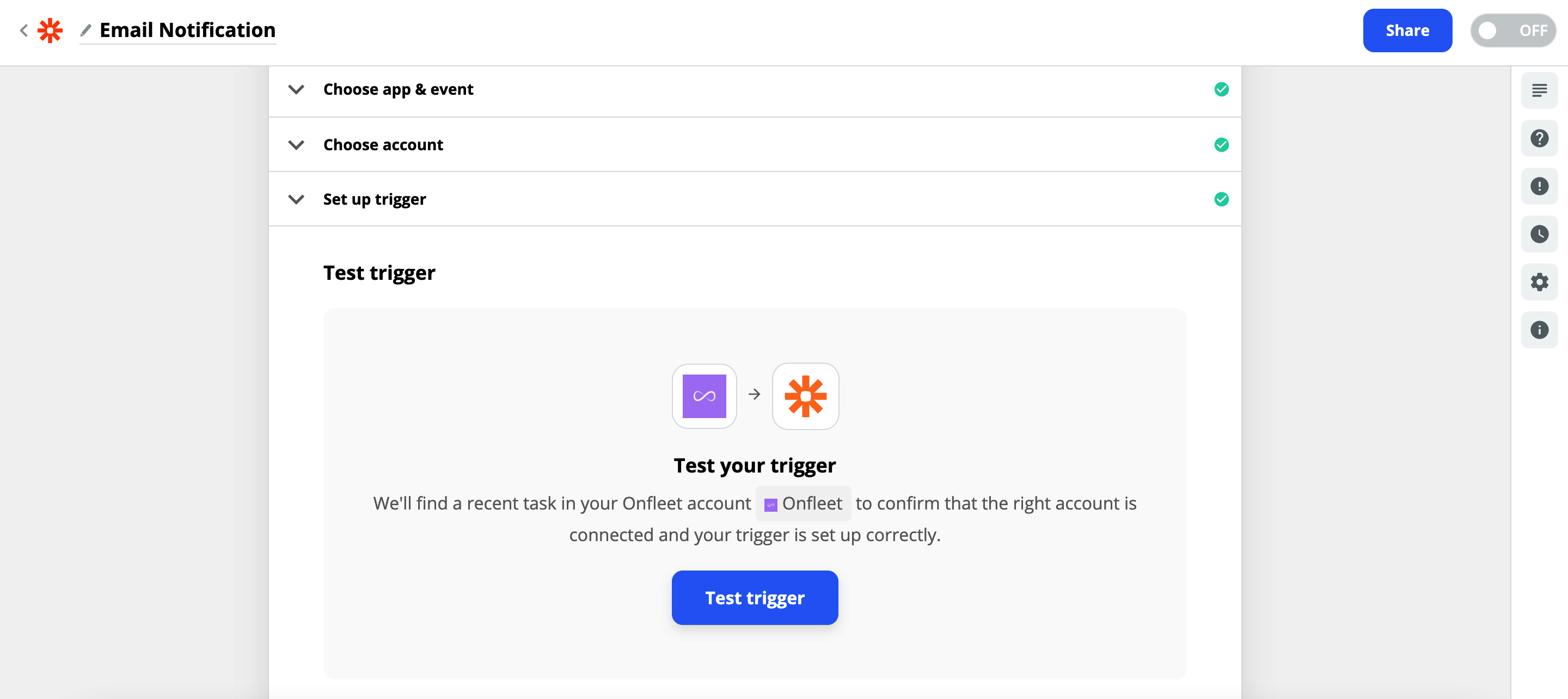Open the history clock icon
The image size is (1568, 699).
pos(1539,235)
